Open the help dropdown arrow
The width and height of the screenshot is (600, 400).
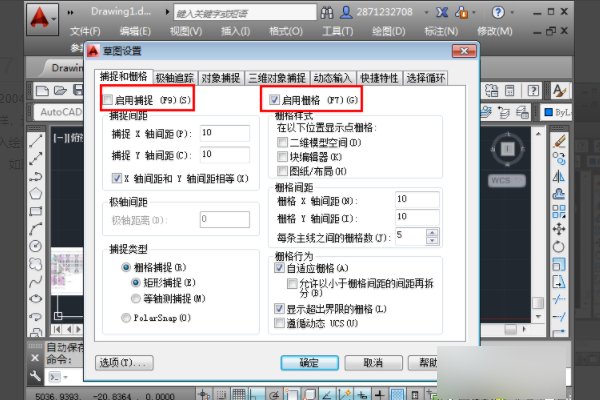[x=512, y=13]
